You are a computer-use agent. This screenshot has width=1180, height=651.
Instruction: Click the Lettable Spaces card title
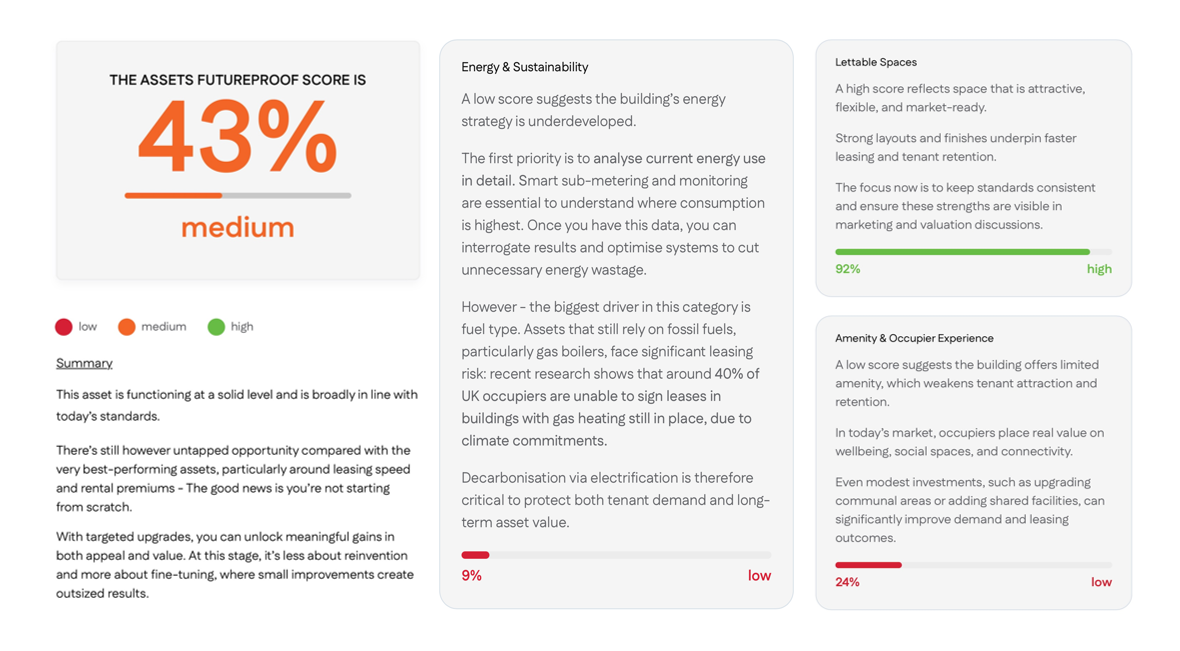pos(876,62)
